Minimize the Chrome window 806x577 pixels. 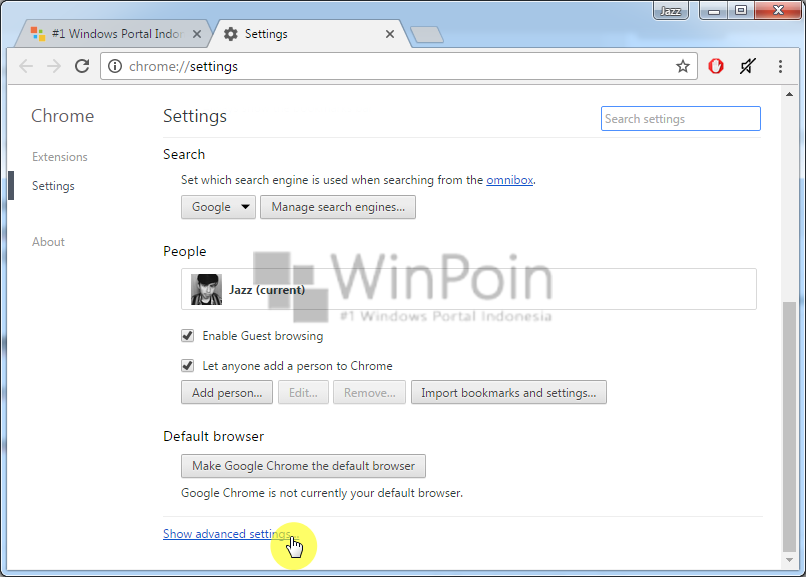click(713, 11)
